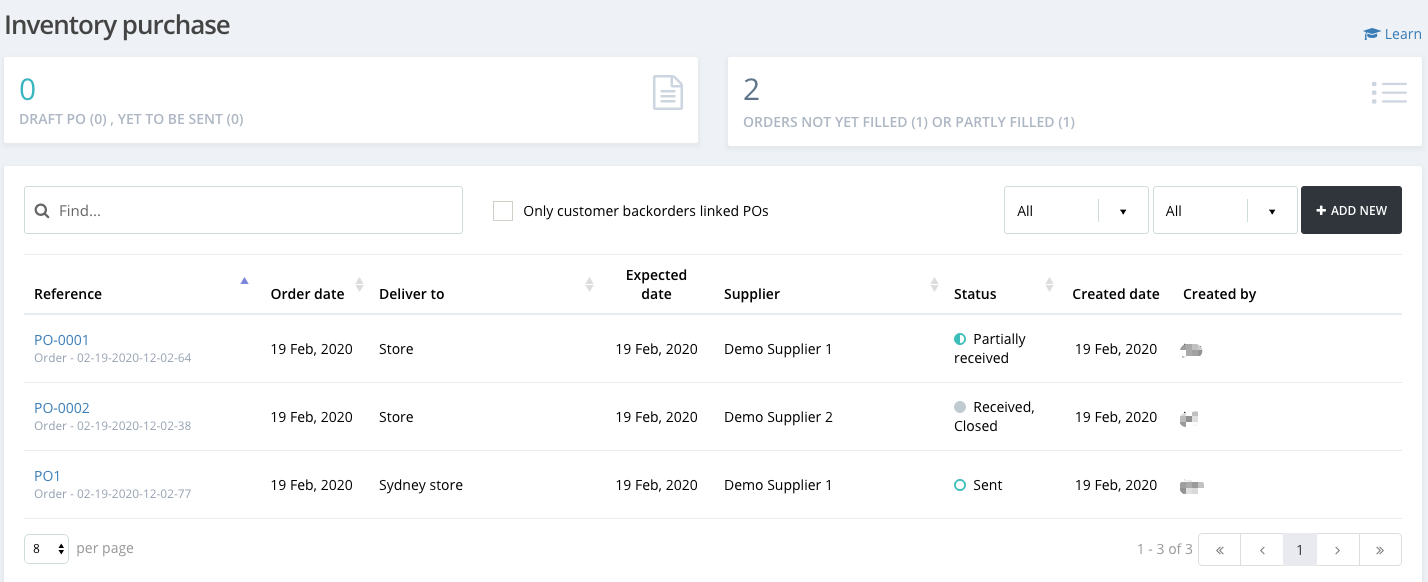Screen dimensions: 1428x582
Task: Open the second All filter dropdown
Action: [1224, 211]
